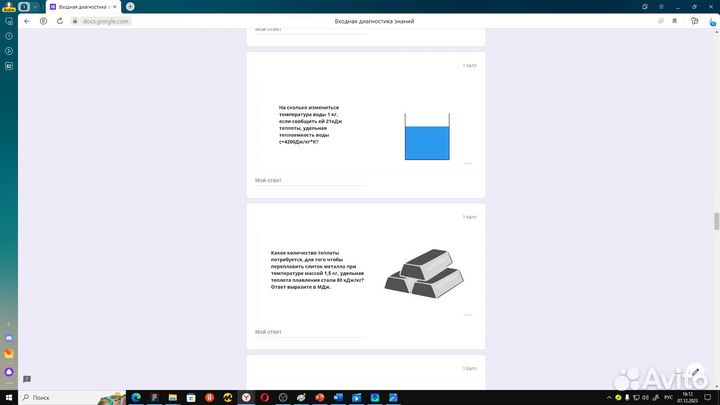
Task: Click the page vertical scrollbar thumb
Action: (x=716, y=221)
